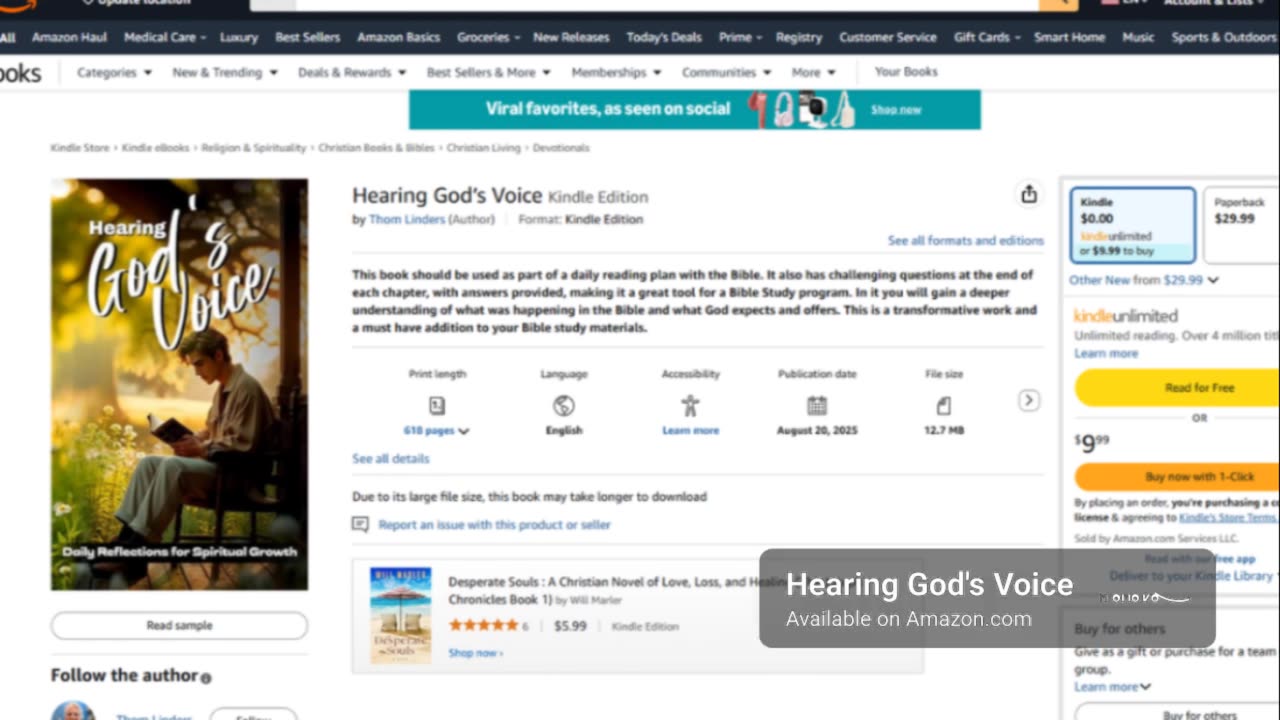Select the Kindle $0.00 format option
The image size is (1280, 720).
(1133, 225)
